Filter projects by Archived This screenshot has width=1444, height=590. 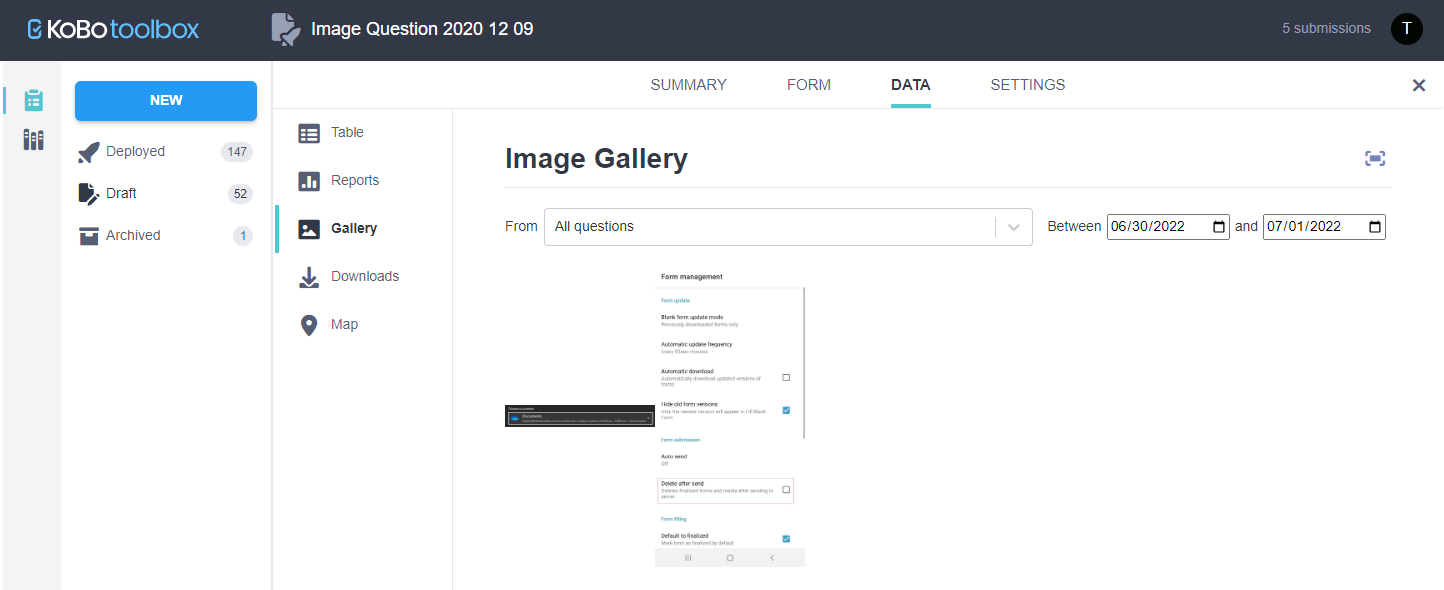[x=132, y=235]
